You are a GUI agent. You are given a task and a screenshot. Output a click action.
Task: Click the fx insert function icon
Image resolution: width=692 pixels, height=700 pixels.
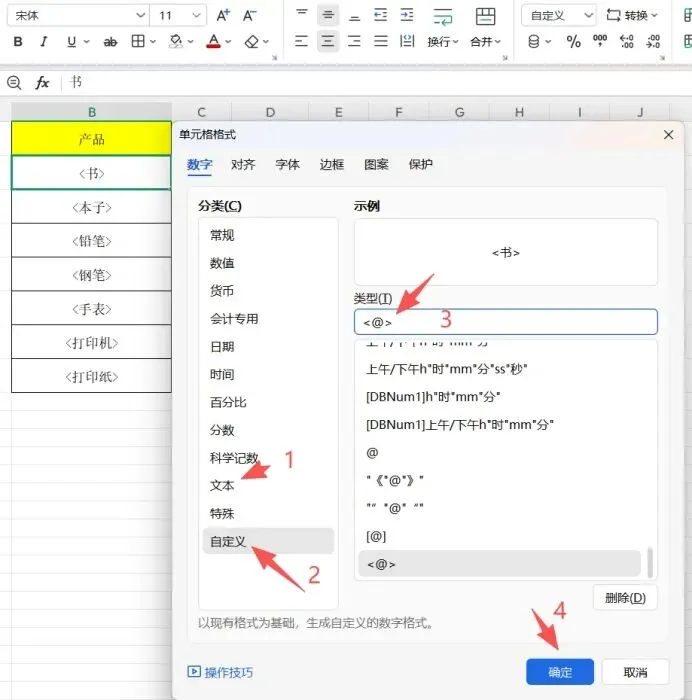click(x=42, y=83)
